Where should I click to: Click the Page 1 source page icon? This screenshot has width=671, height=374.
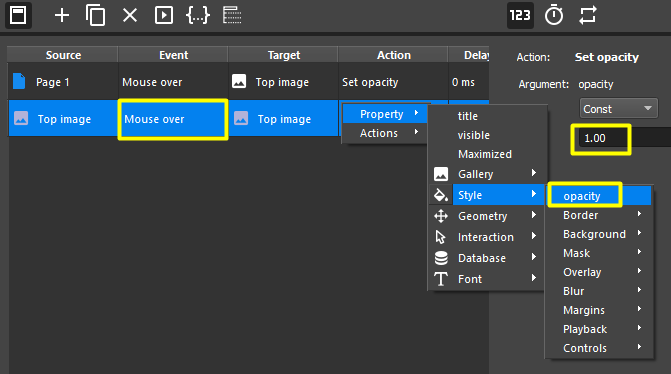tap(19, 81)
